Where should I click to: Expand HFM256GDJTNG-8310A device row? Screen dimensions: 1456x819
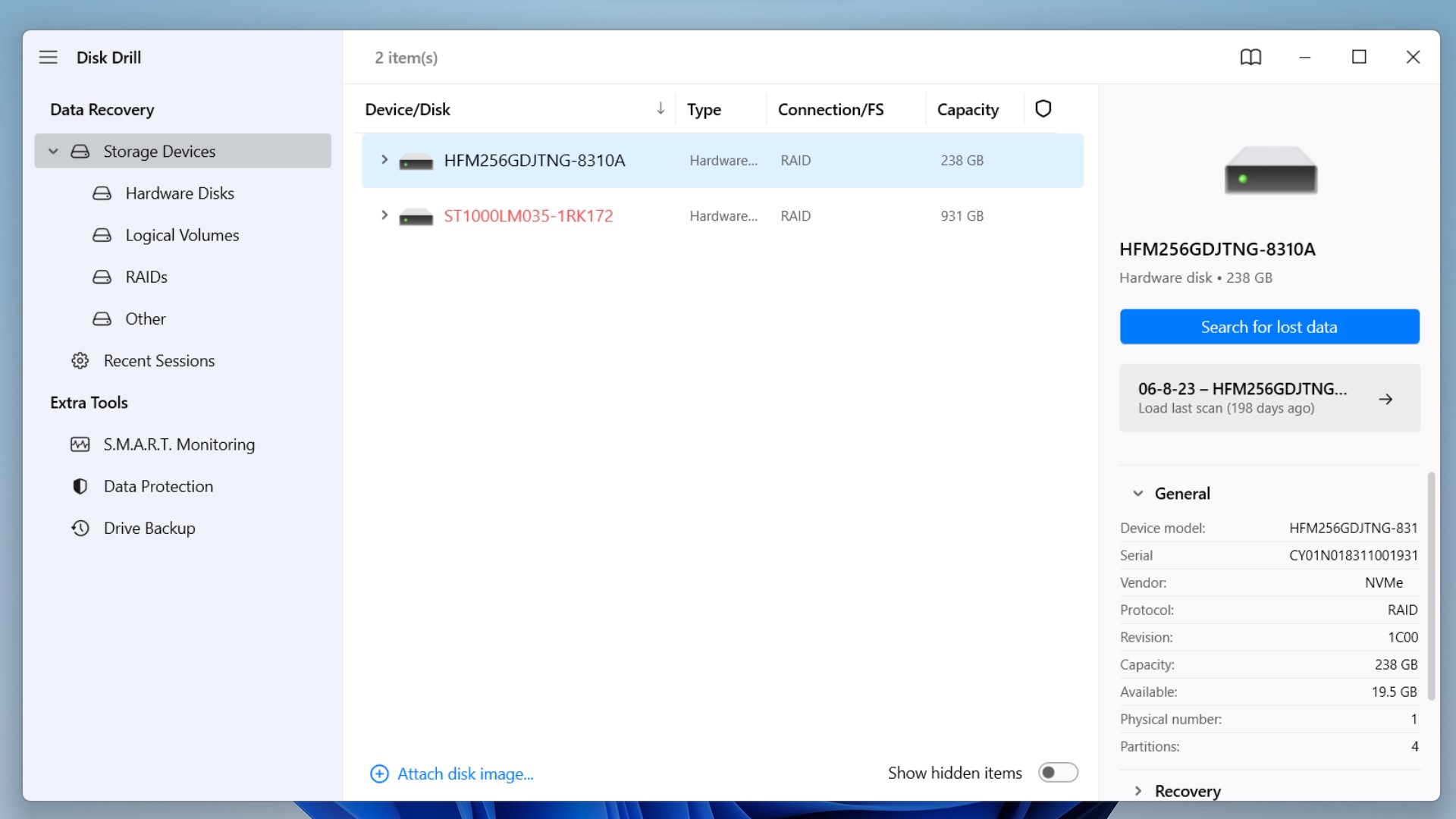tap(385, 160)
